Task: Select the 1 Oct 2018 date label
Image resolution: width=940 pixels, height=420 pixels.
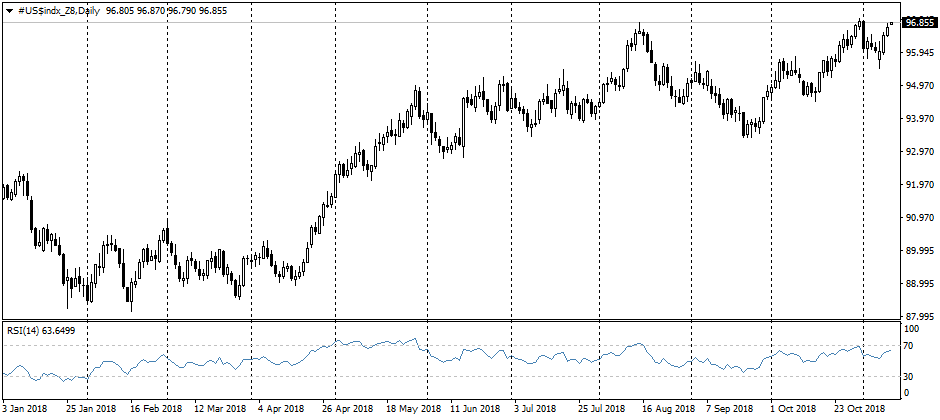Action: [793, 408]
